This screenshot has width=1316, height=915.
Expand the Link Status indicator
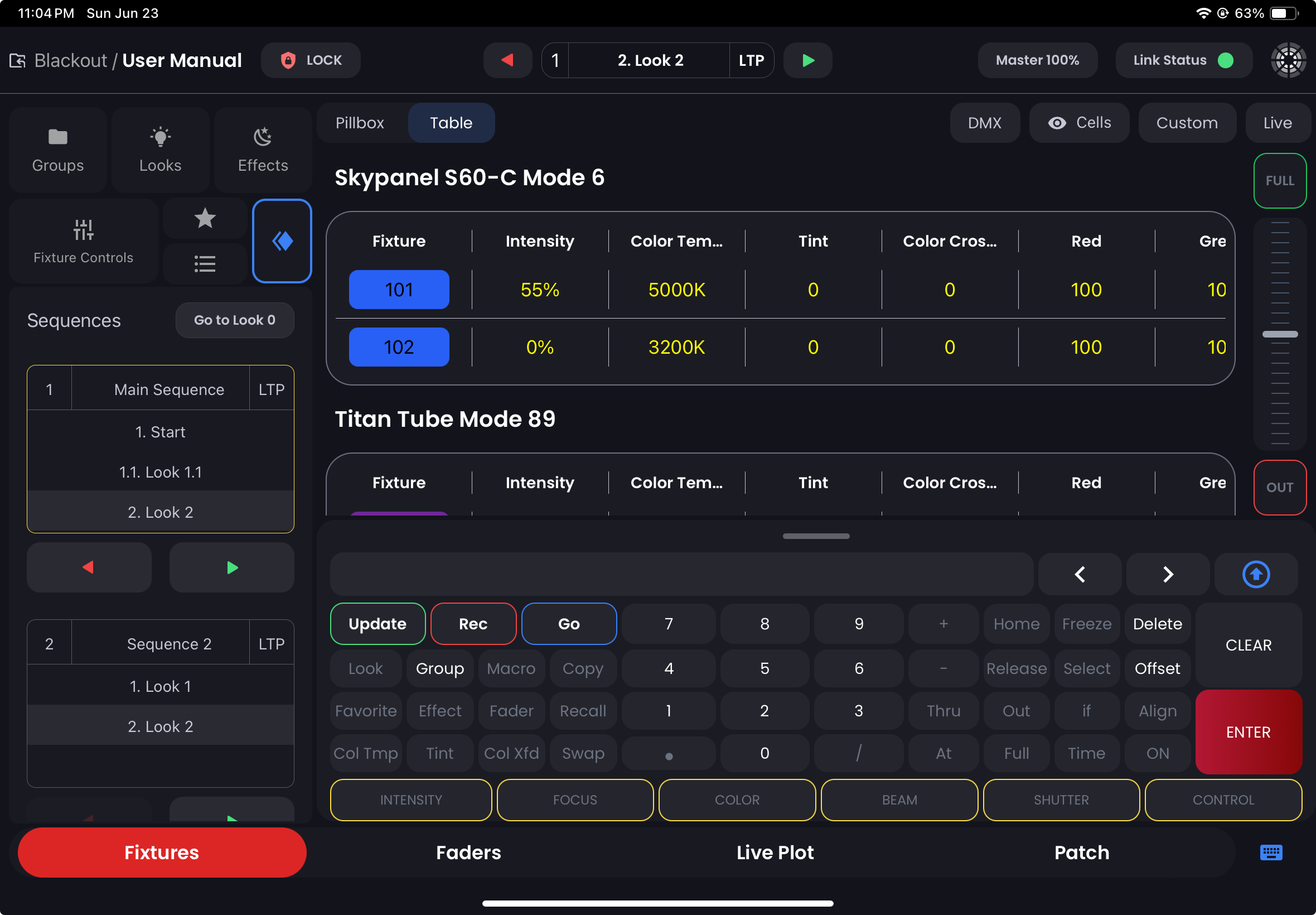click(x=1183, y=60)
